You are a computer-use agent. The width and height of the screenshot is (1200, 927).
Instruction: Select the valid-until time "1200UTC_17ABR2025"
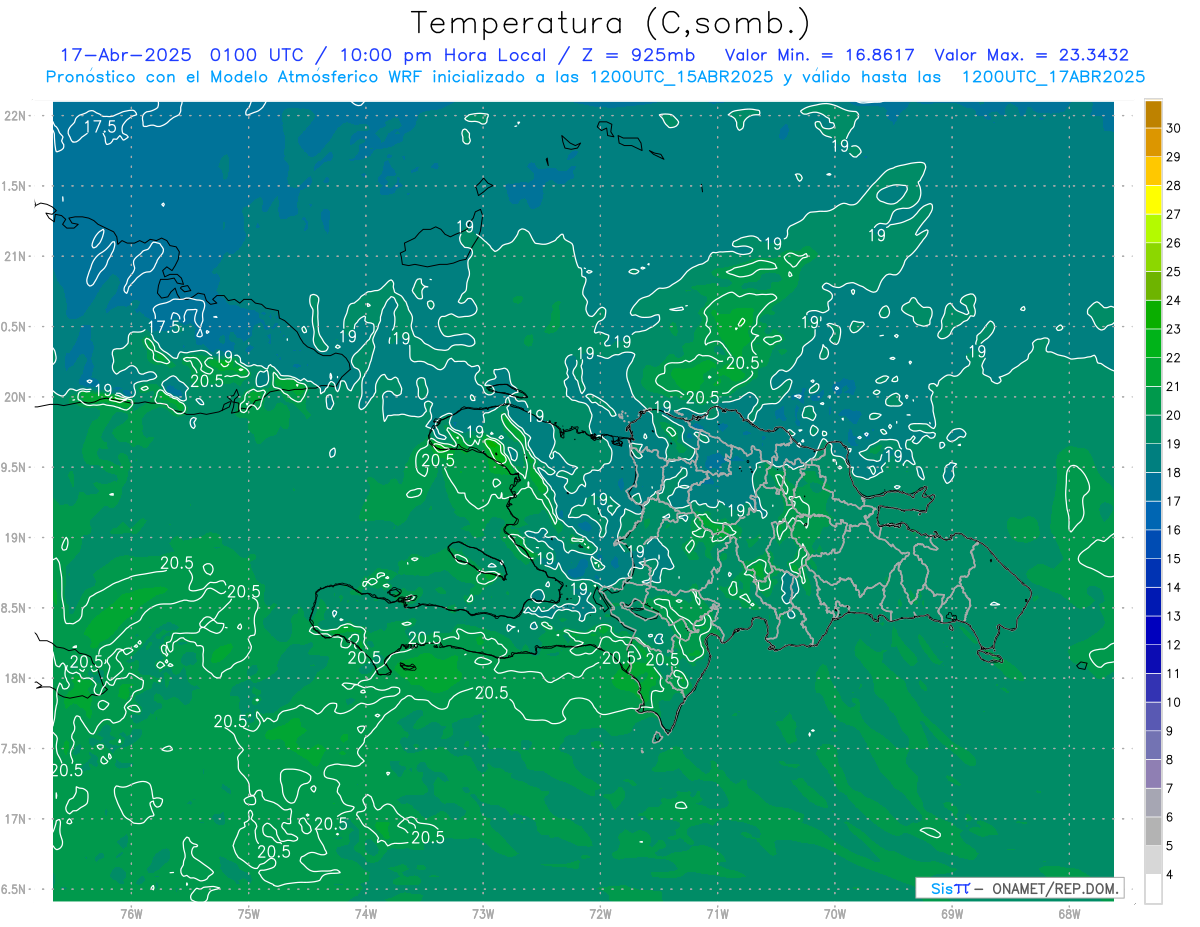[1053, 77]
